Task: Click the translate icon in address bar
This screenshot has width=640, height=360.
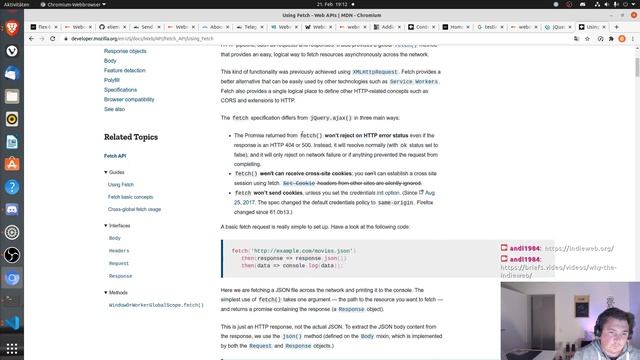Action: click(x=576, y=39)
